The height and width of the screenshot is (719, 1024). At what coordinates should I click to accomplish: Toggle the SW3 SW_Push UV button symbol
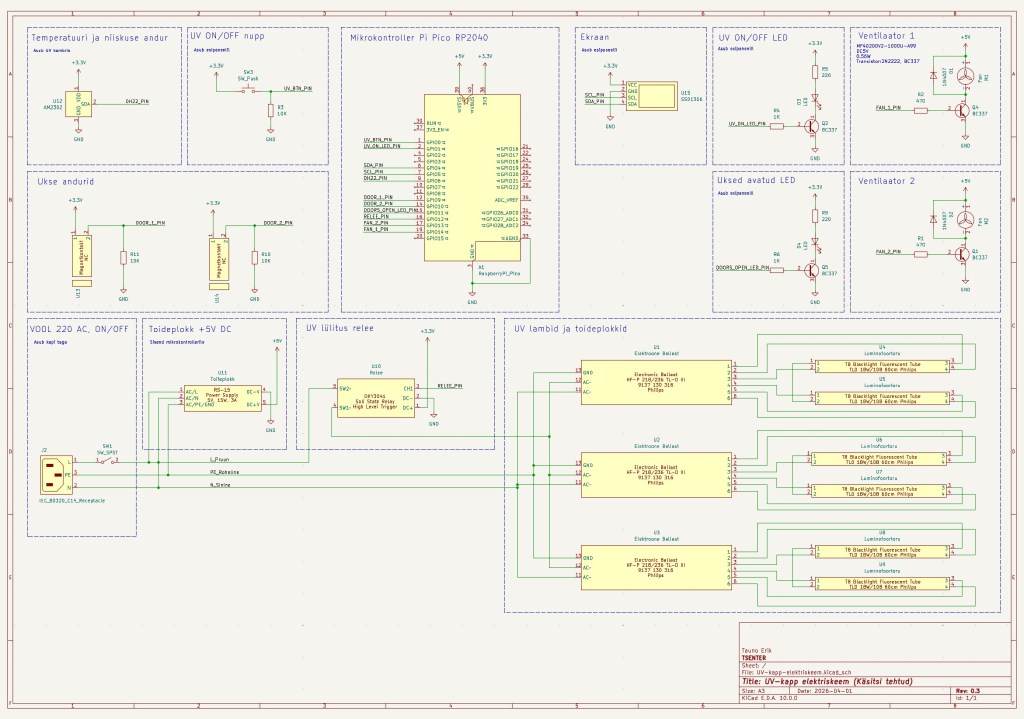[x=248, y=89]
